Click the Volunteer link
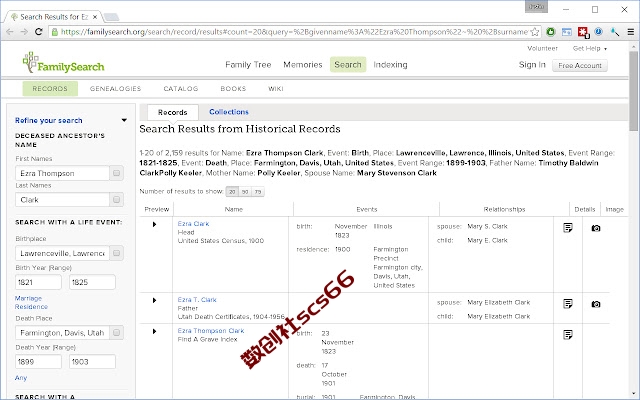This screenshot has height=400, width=640. [x=542, y=48]
